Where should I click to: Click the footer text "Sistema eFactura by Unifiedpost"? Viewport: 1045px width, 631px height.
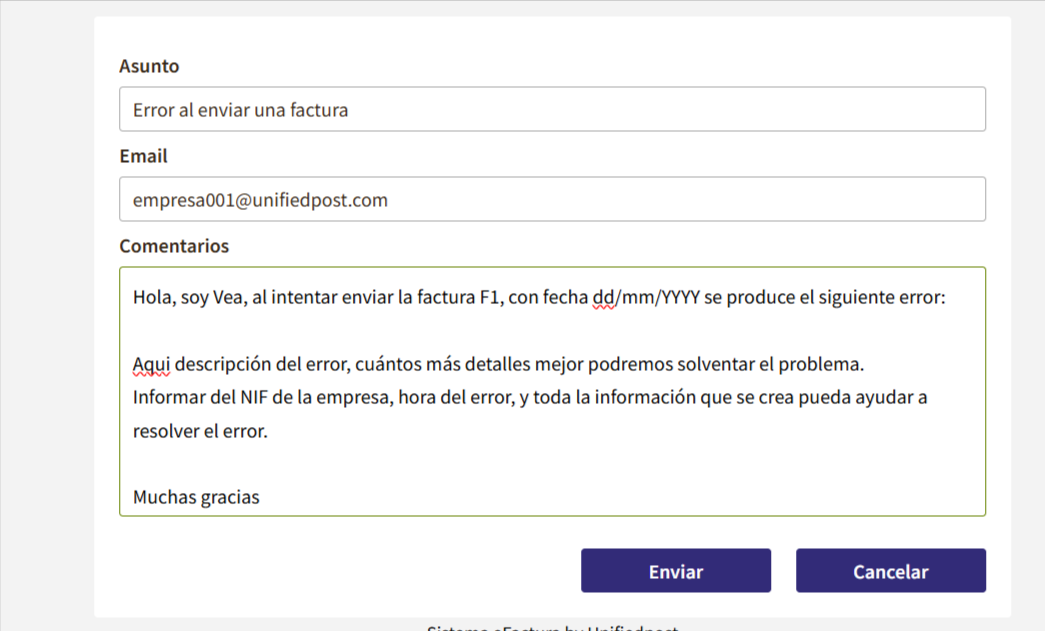click(x=552, y=628)
